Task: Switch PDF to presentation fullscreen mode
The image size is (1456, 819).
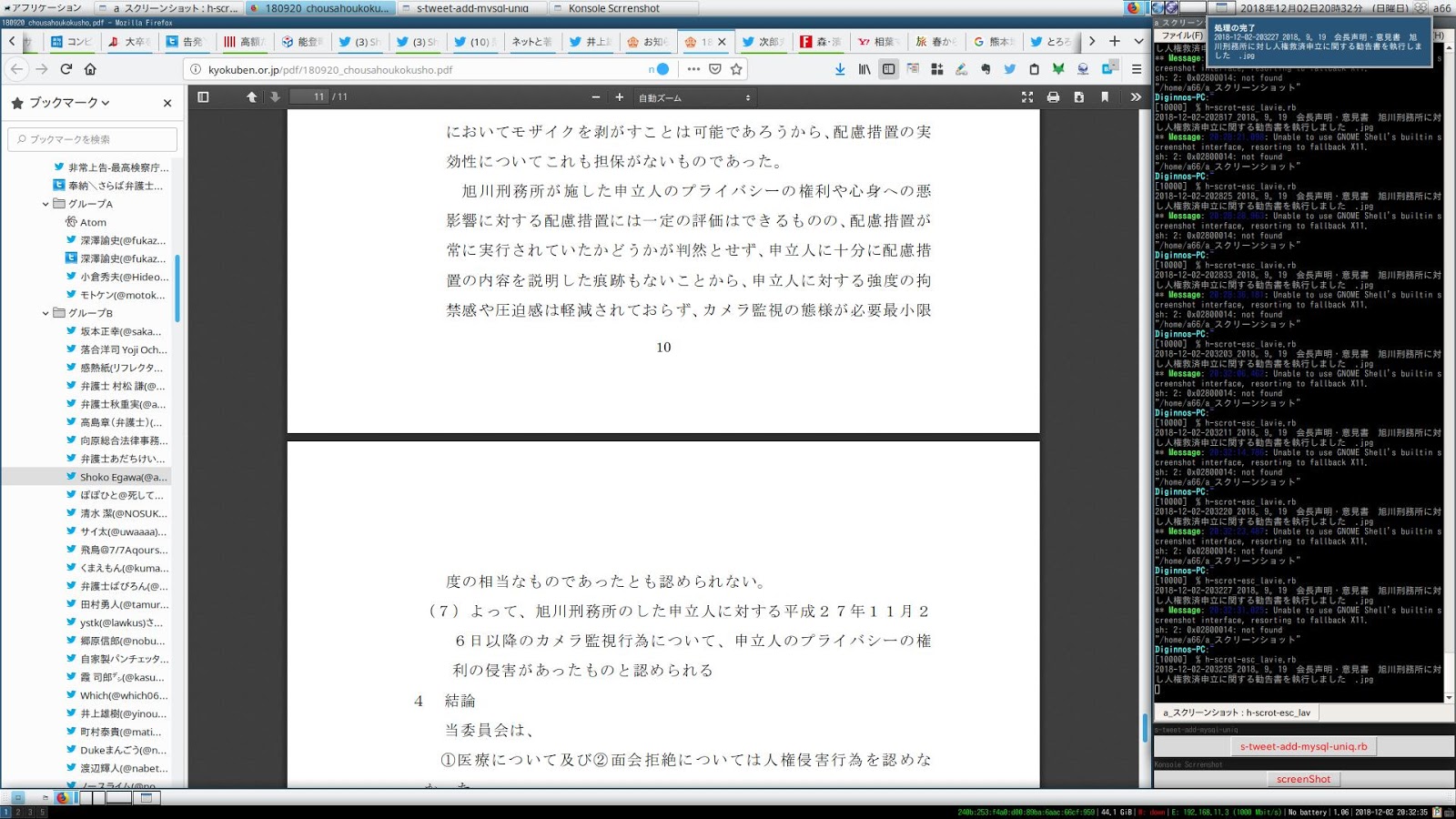Action: click(x=1027, y=97)
